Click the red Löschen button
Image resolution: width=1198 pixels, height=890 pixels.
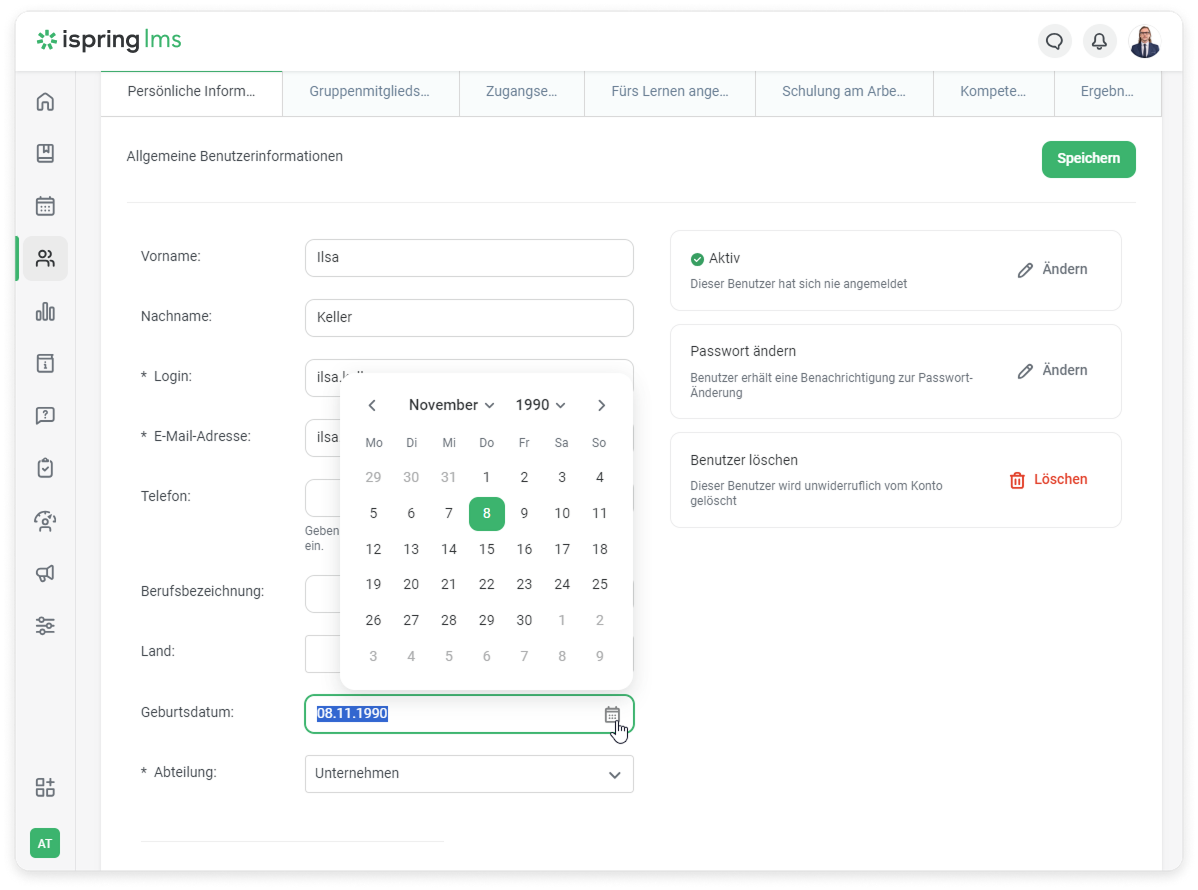coord(1048,480)
